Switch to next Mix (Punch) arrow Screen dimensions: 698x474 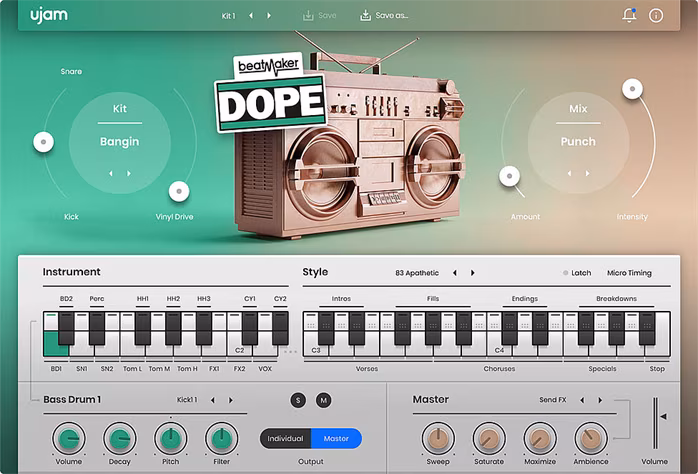pyautogui.click(x=588, y=173)
